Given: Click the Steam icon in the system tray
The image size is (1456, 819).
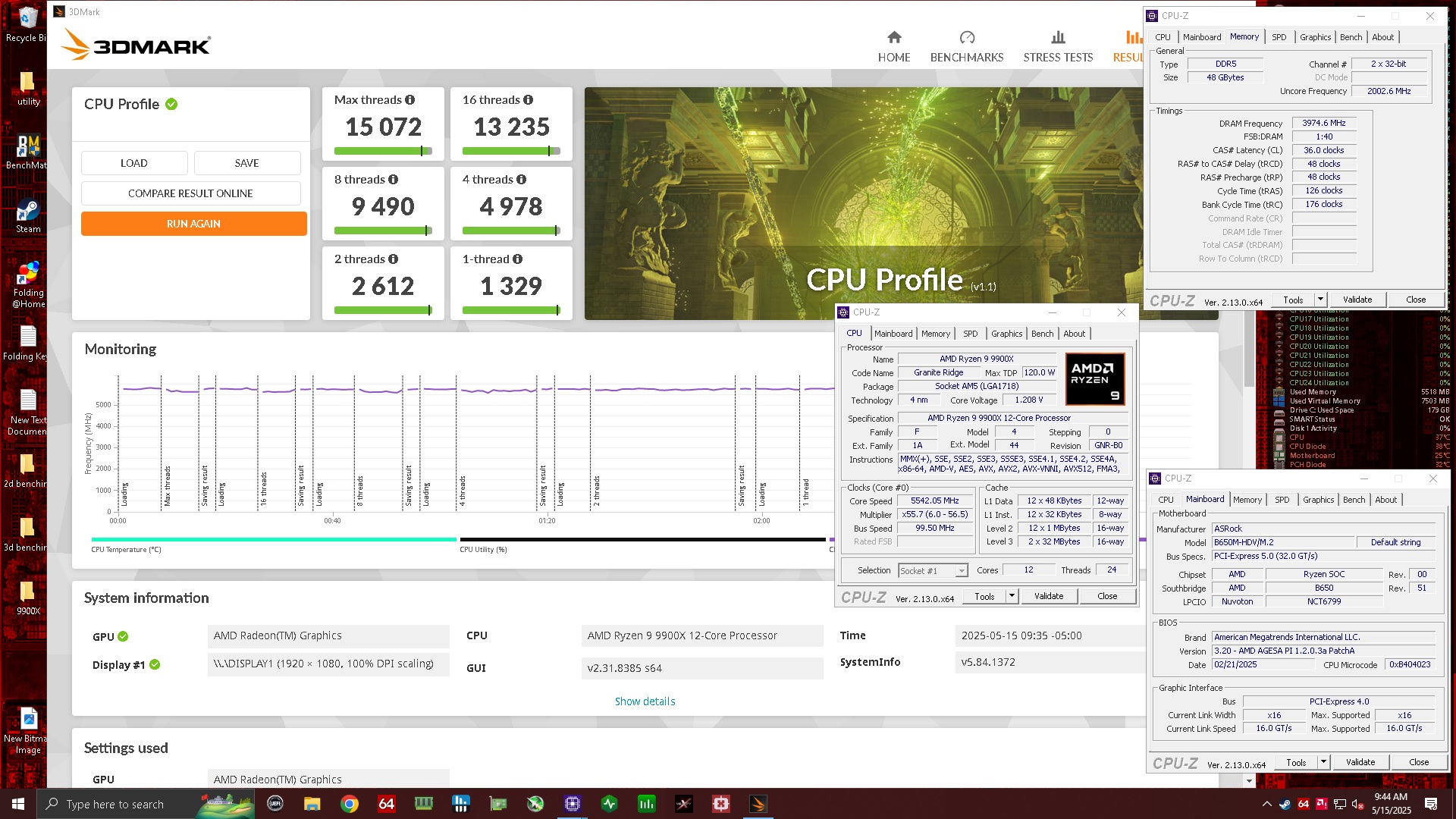Looking at the screenshot, I should pyautogui.click(x=1285, y=804).
